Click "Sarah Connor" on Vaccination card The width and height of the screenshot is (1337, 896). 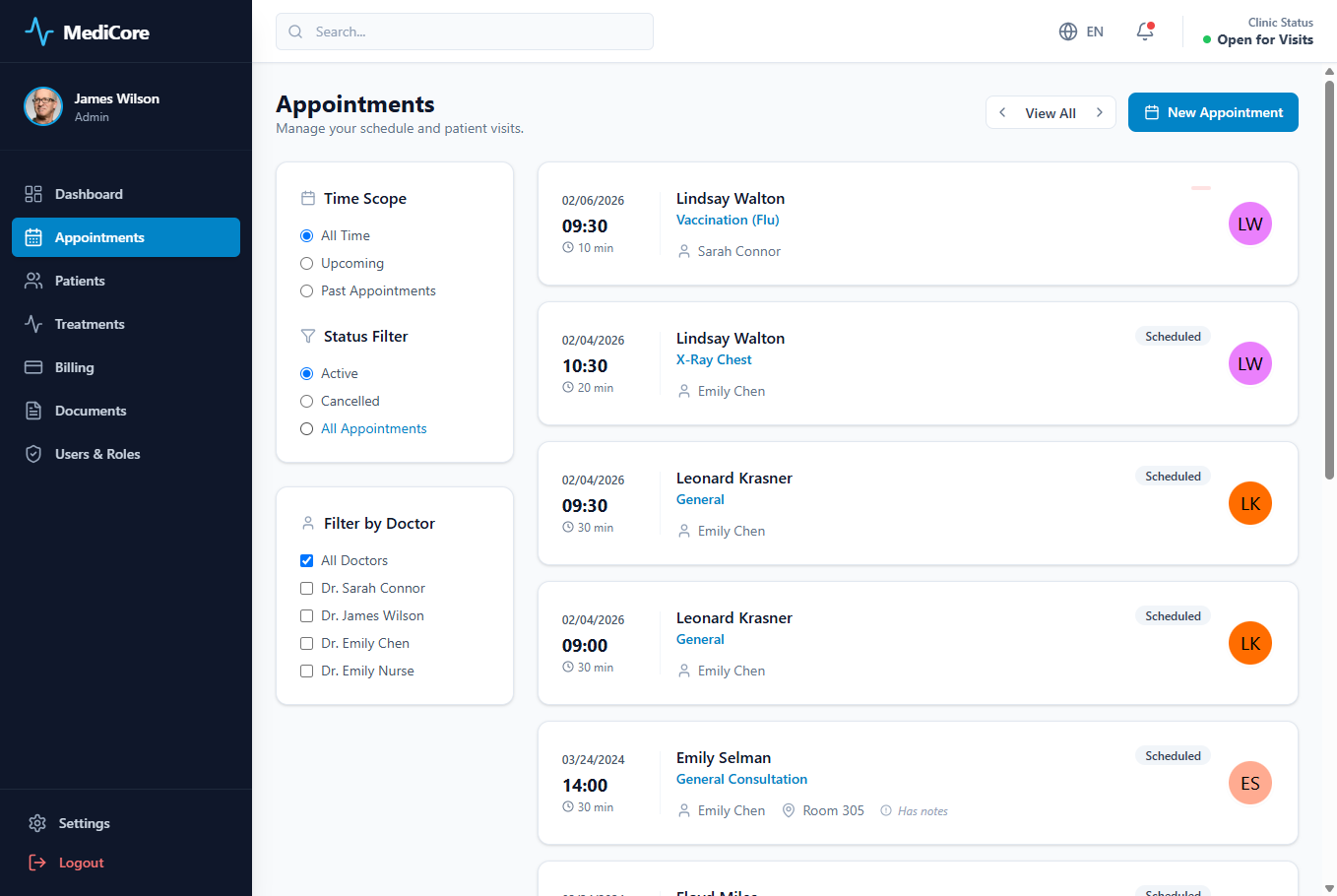point(739,251)
